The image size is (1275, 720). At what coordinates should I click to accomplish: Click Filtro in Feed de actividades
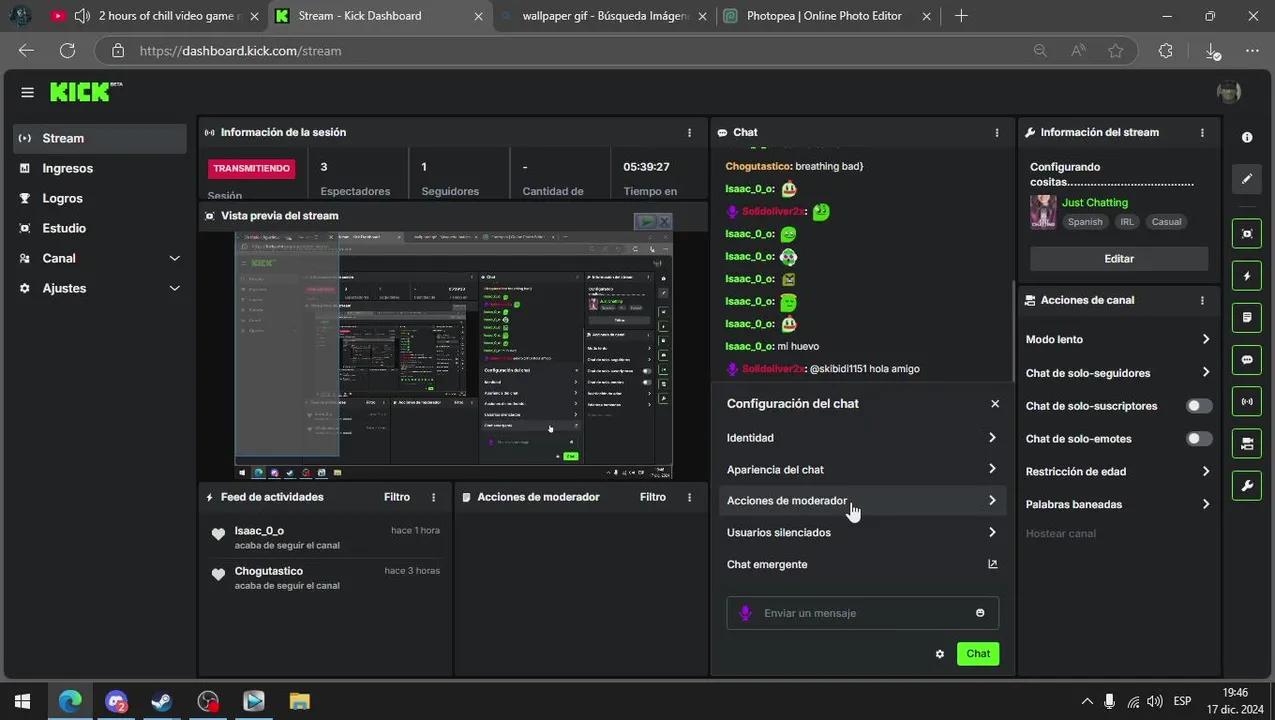click(x=397, y=497)
